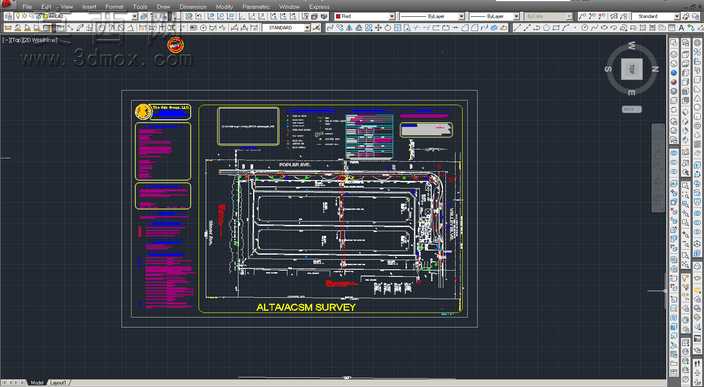Click the AutoCAD application button
The height and width of the screenshot is (387, 704).
click(x=7, y=4)
